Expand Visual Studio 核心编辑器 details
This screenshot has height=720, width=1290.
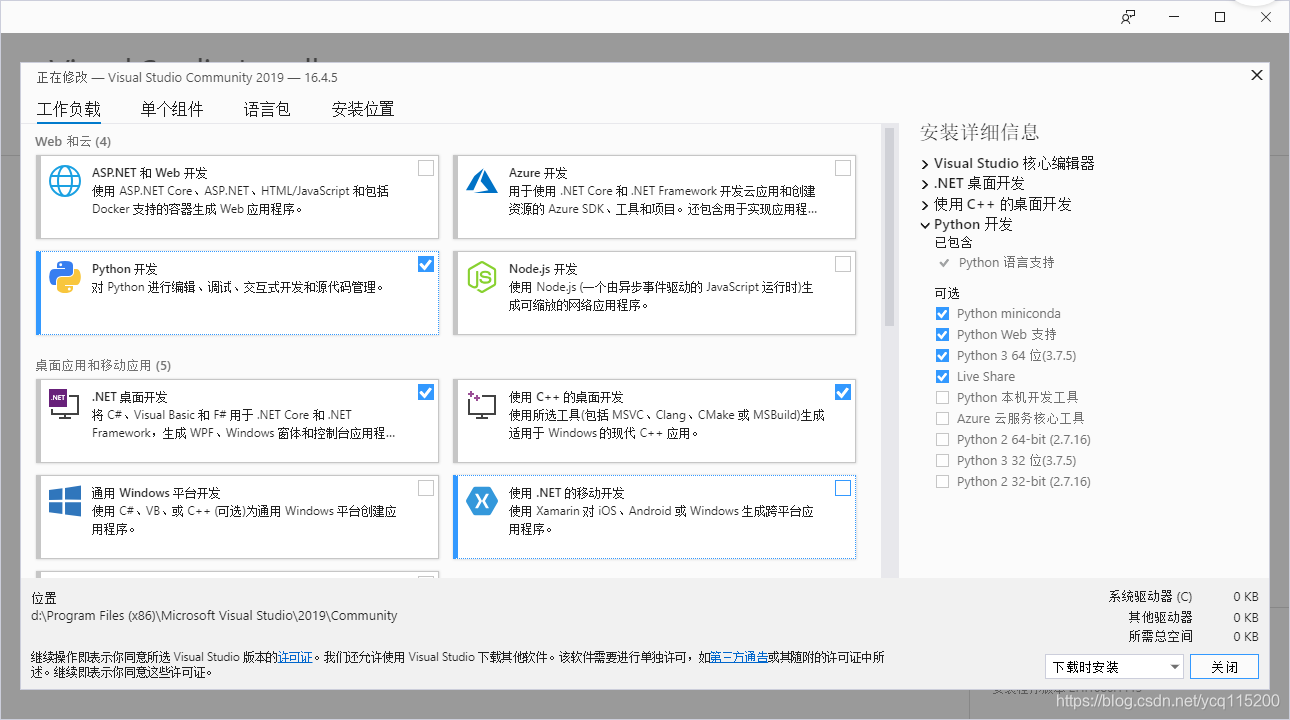click(925, 163)
